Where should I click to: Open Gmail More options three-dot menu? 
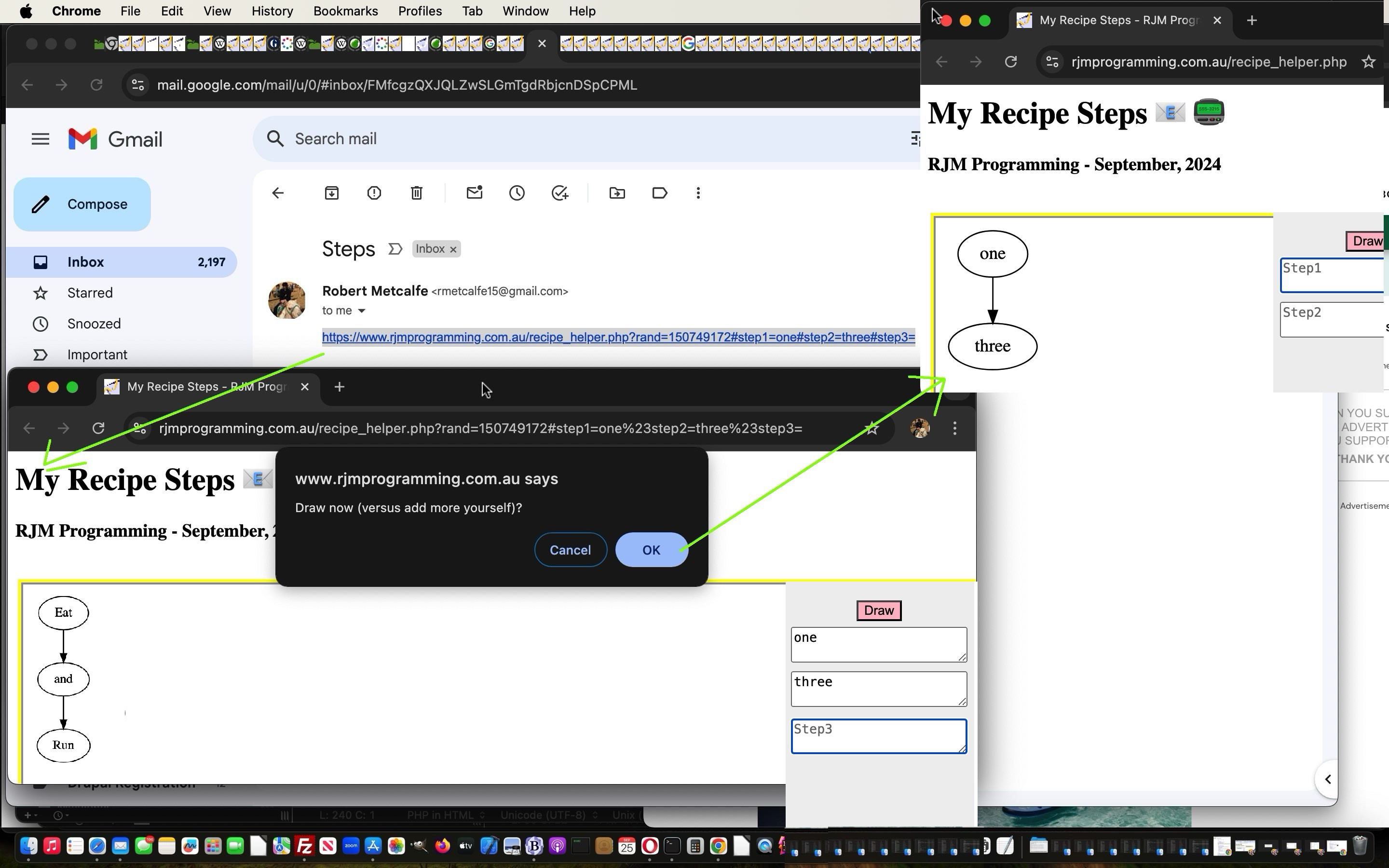[698, 193]
